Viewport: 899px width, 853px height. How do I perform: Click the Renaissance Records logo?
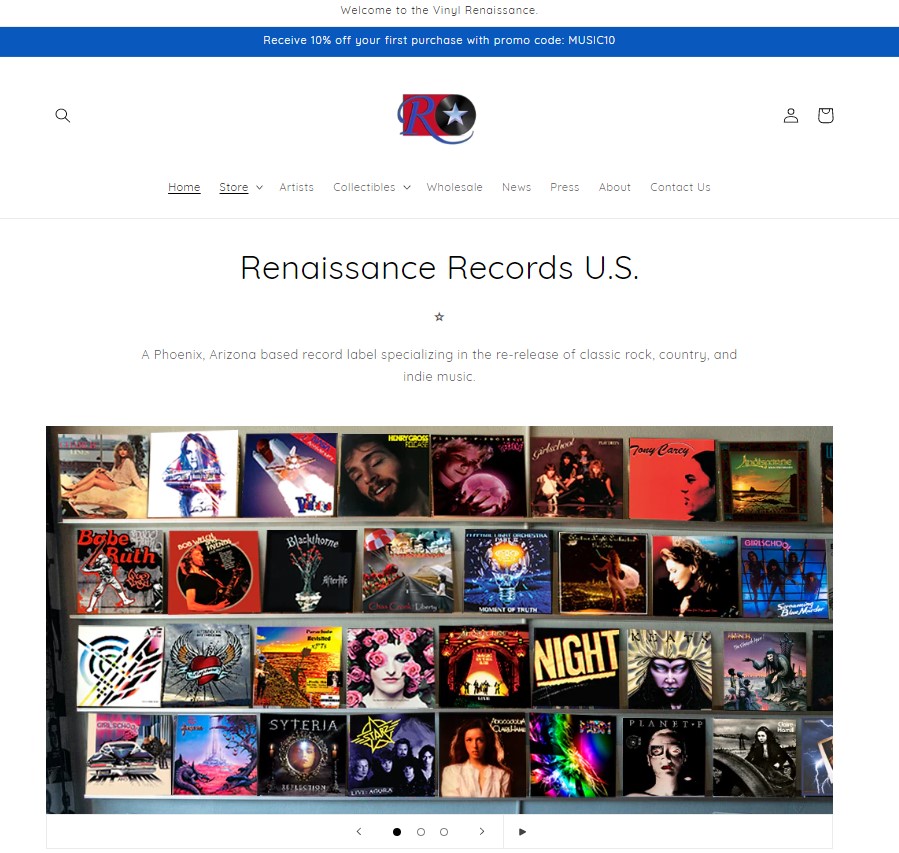pos(437,118)
